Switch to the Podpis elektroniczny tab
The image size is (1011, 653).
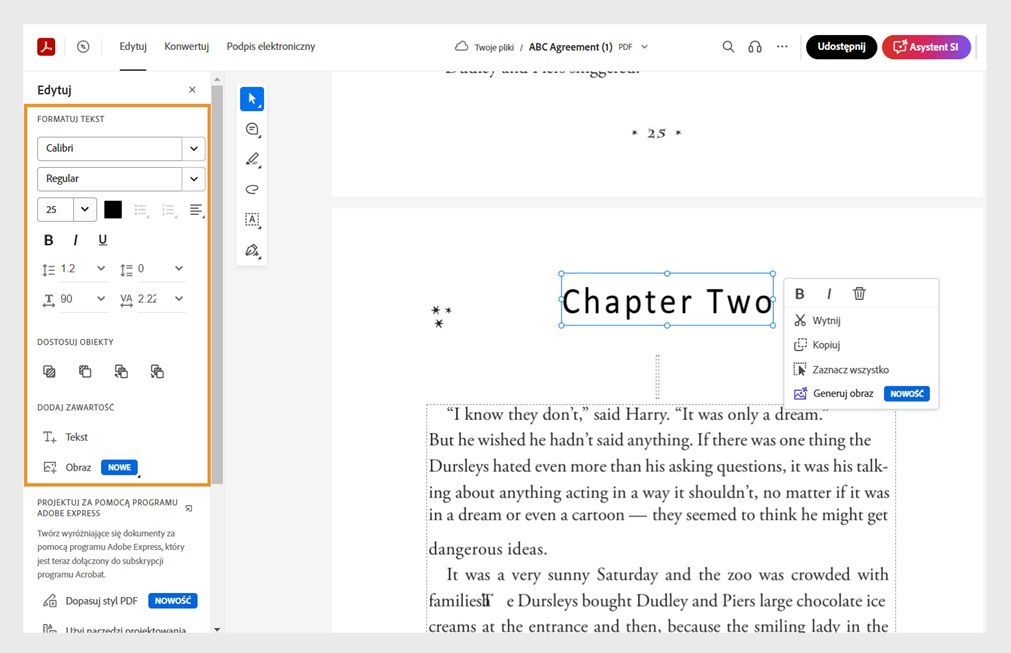(x=271, y=46)
